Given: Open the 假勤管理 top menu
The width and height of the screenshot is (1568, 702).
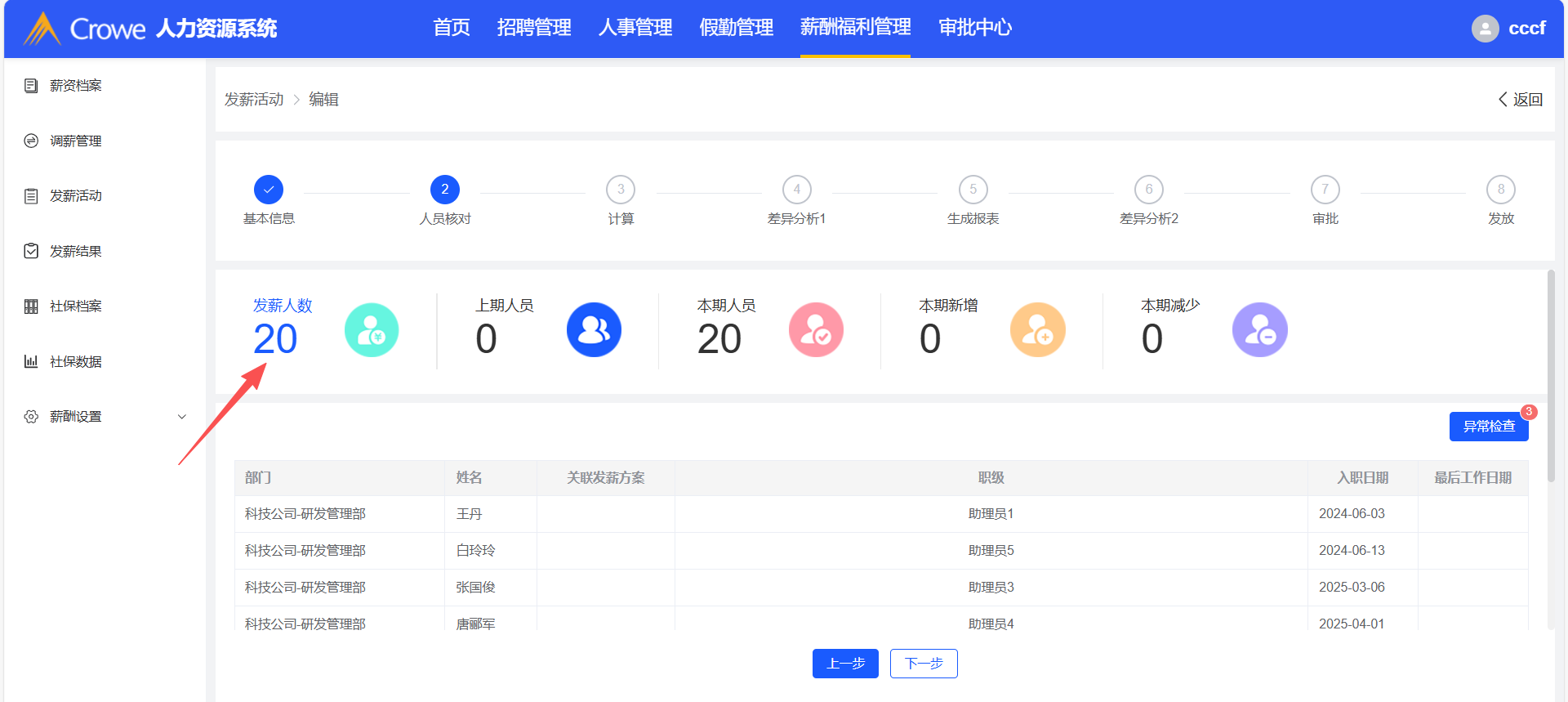Looking at the screenshot, I should coord(737,28).
